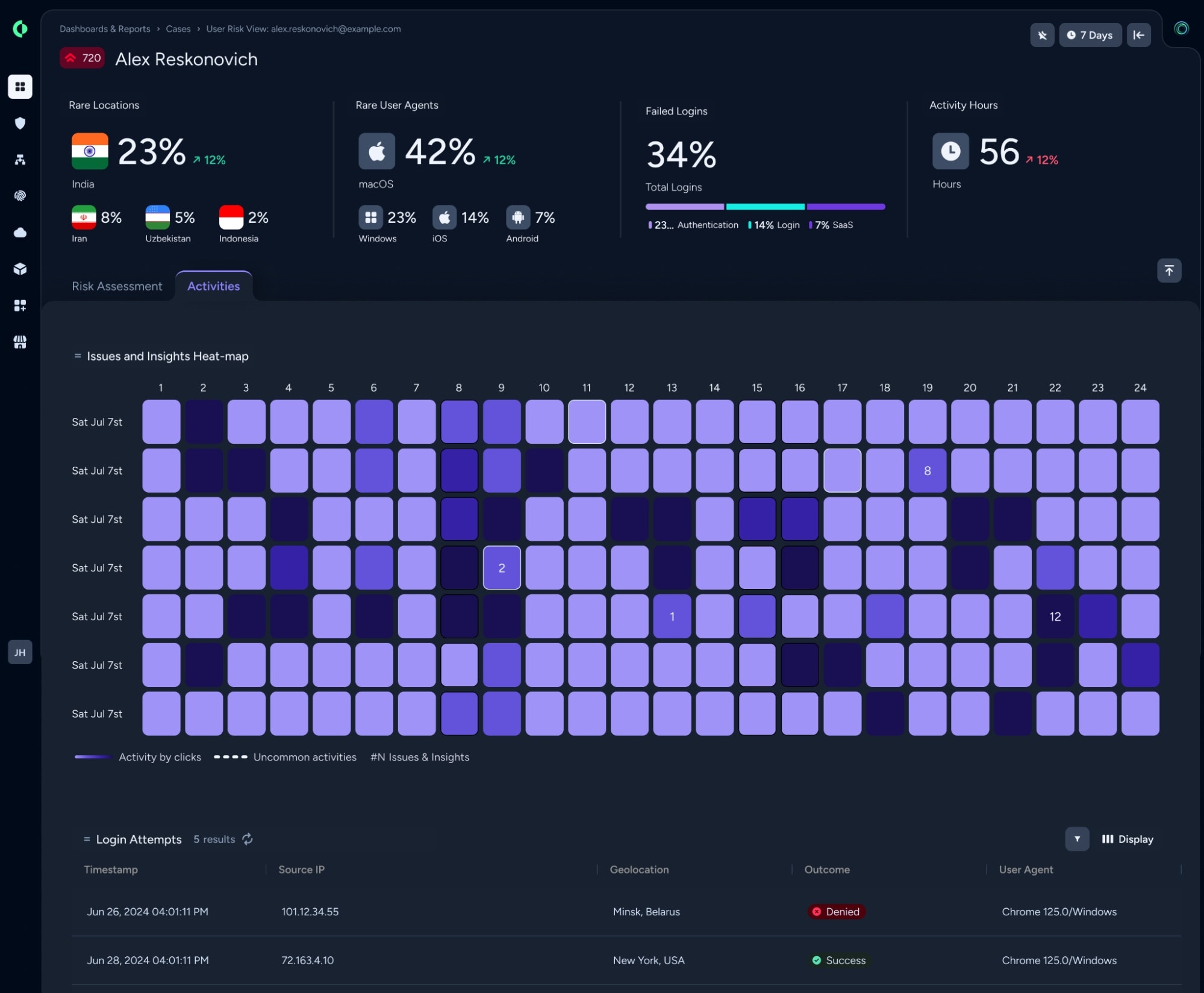Screen dimensions: 1204x993
Task: Click the marketplace storefront icon in sidebar
Action: [x=20, y=342]
